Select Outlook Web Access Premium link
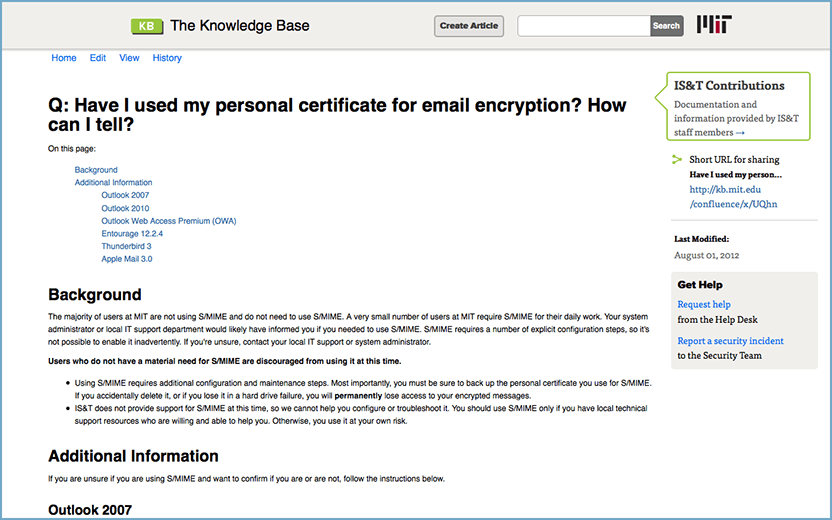 point(168,221)
